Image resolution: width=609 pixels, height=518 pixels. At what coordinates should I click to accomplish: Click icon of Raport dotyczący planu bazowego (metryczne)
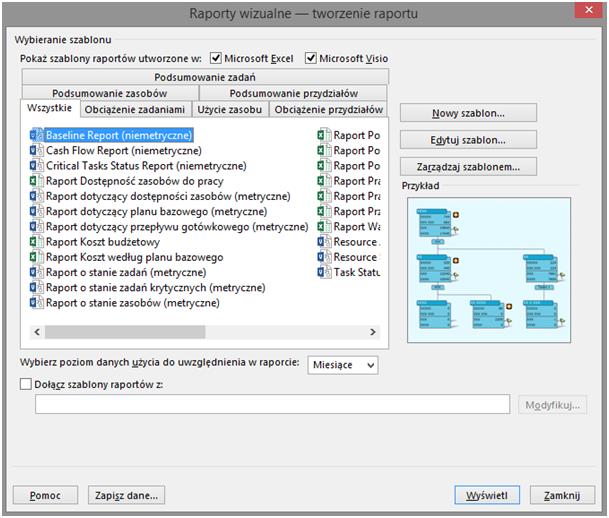coord(37,211)
